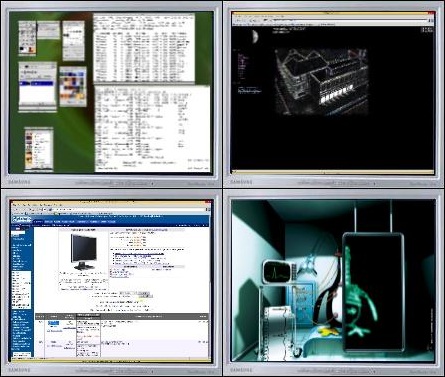Click the wireframe building image
Viewport: 445px width, 377px height.
[322, 82]
